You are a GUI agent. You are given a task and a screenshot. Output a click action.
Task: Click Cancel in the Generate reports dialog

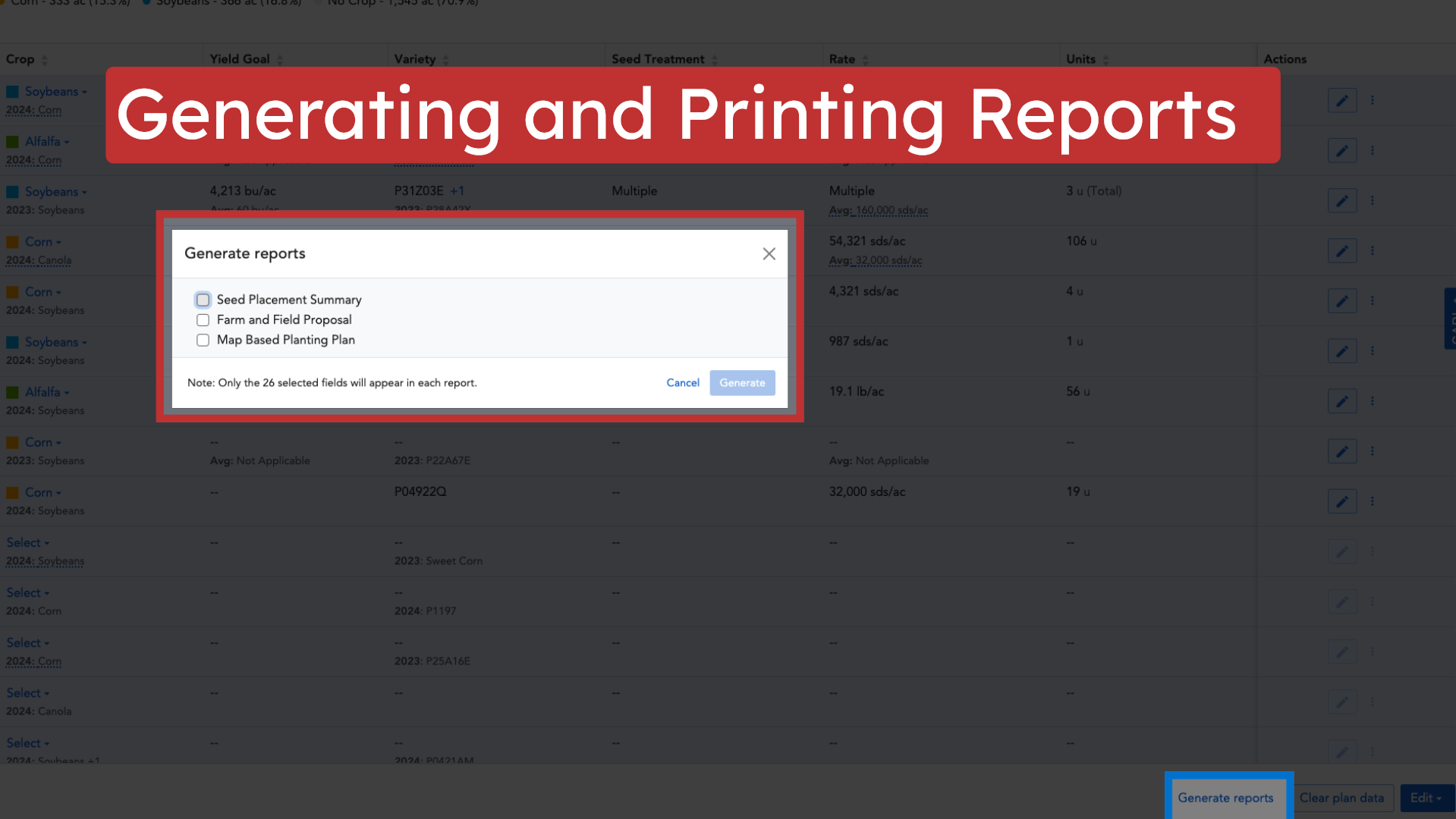(x=683, y=383)
